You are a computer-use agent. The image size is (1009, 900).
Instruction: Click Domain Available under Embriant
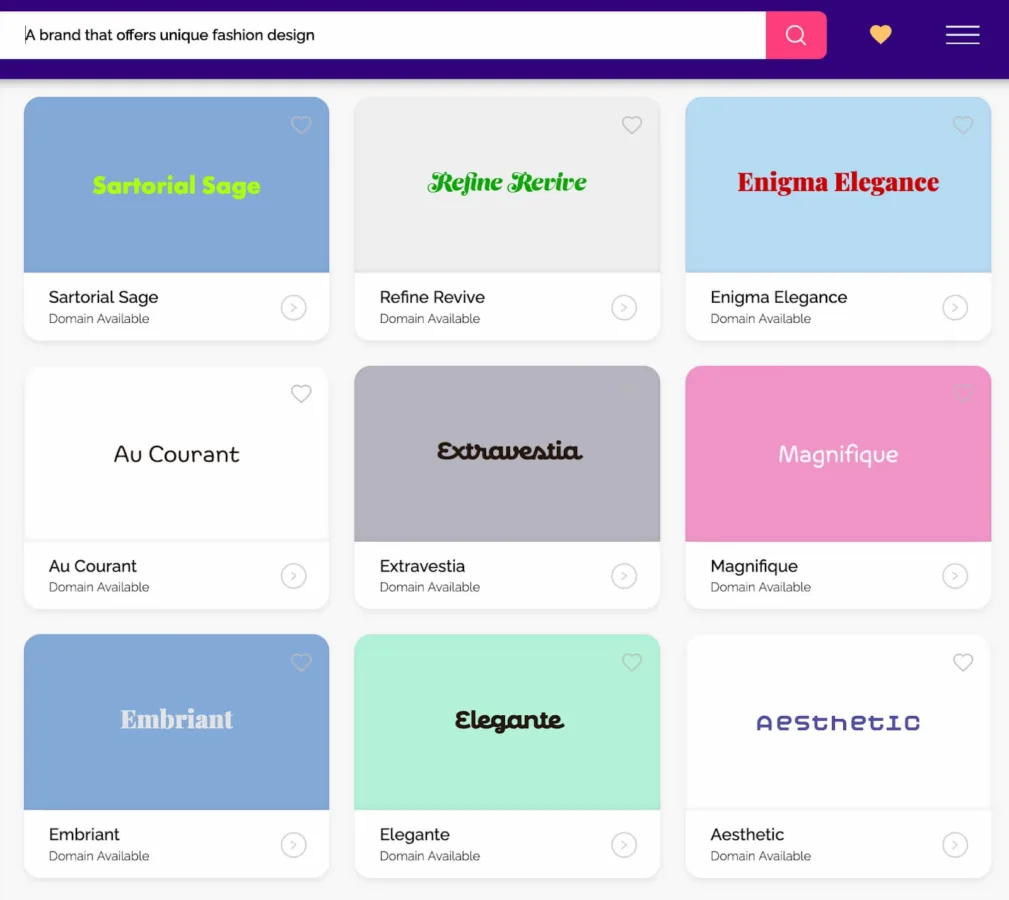(99, 856)
